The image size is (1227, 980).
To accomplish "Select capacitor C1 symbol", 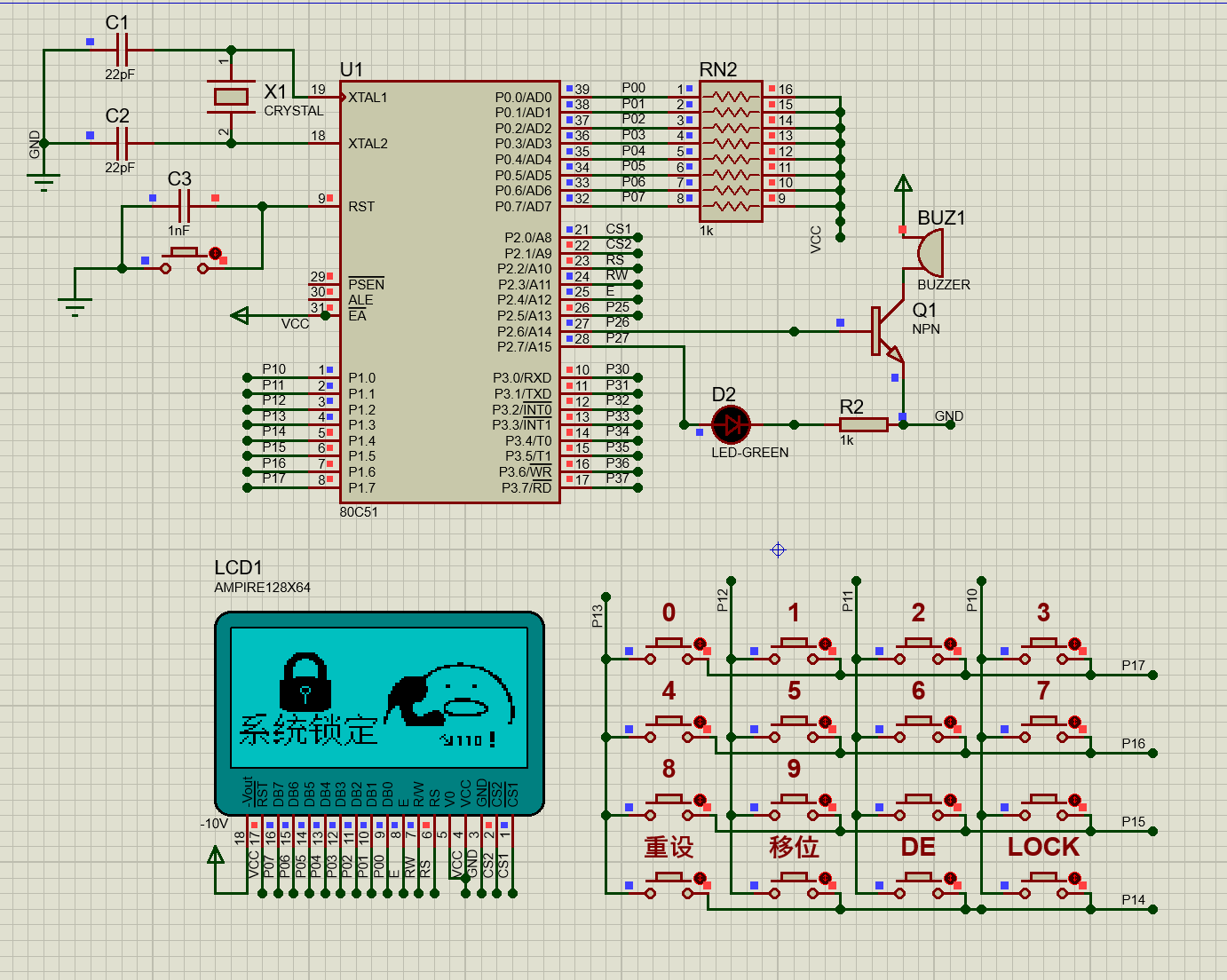I will (123, 50).
